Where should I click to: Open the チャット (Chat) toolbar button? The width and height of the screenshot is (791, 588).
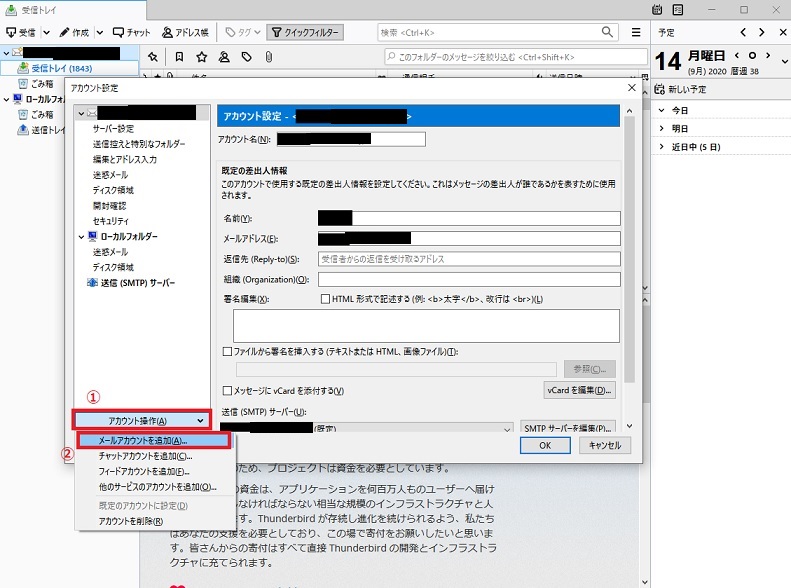tap(132, 33)
